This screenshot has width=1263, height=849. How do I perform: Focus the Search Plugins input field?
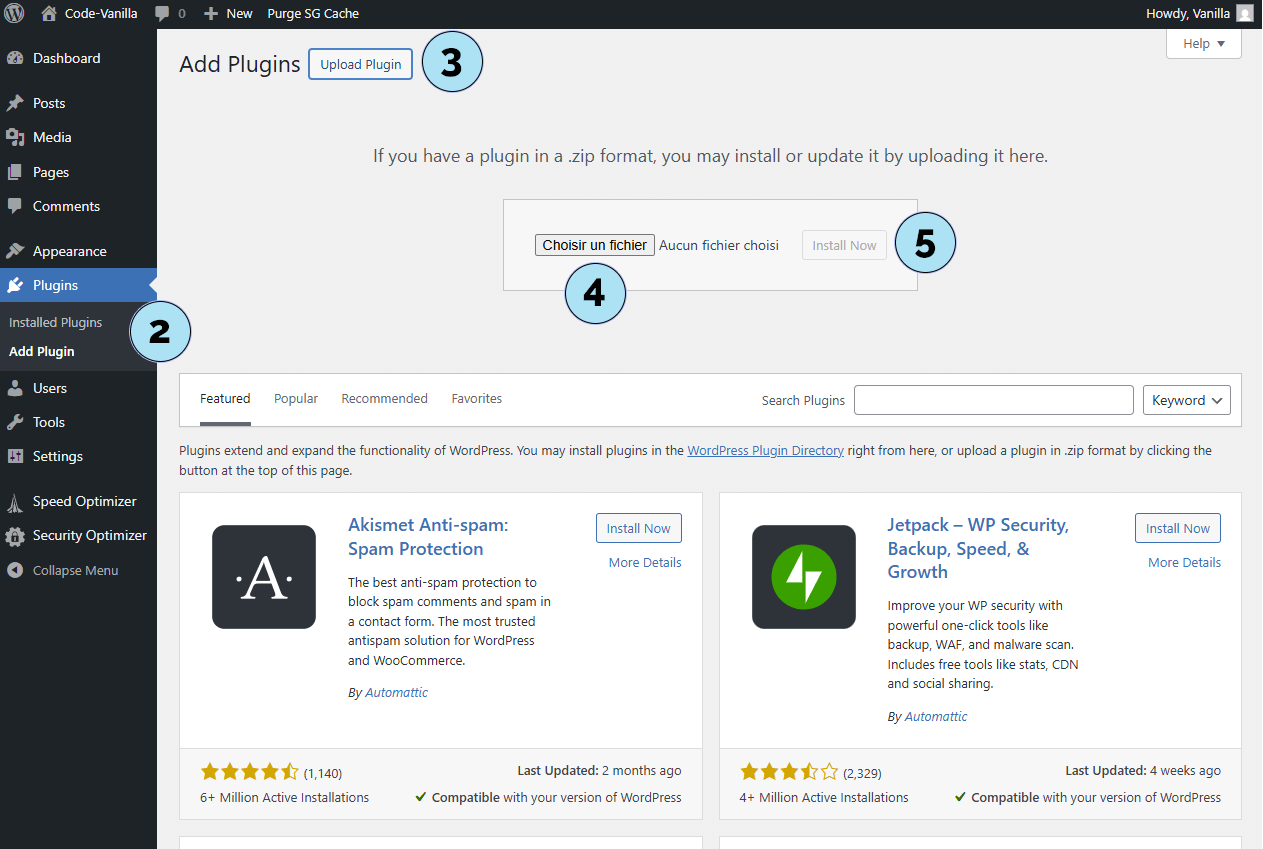coord(993,400)
